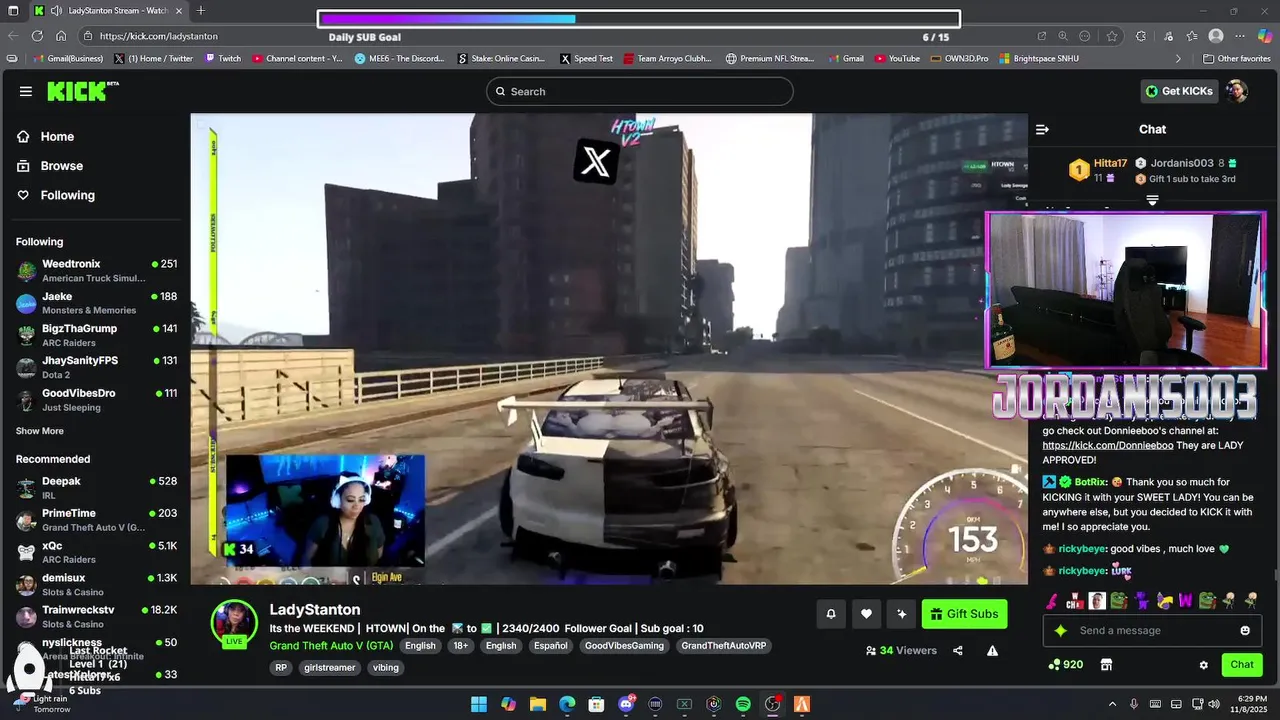Click the green Chat send button
Screen dimensions: 1280x720
1242,664
